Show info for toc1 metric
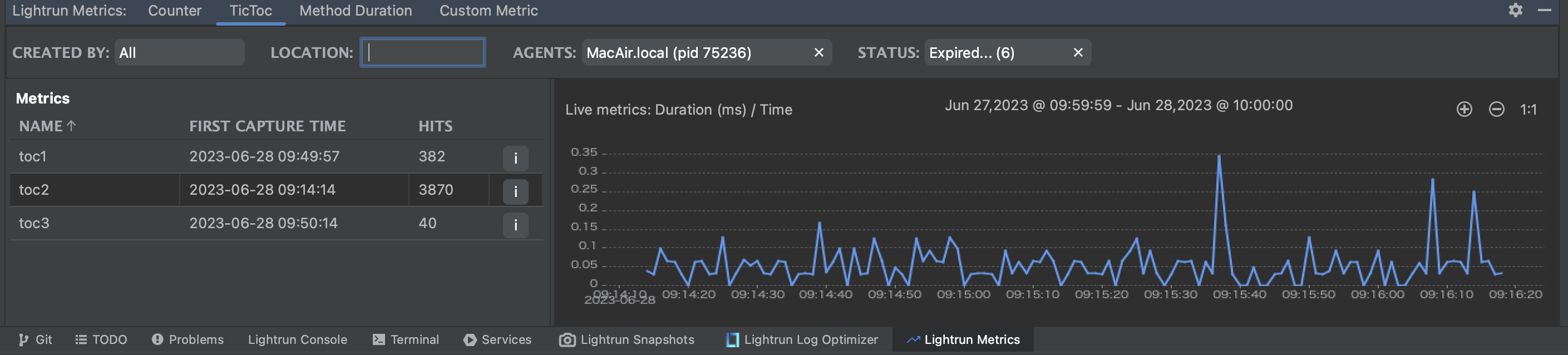This screenshot has height=355, width=1568. tap(515, 159)
